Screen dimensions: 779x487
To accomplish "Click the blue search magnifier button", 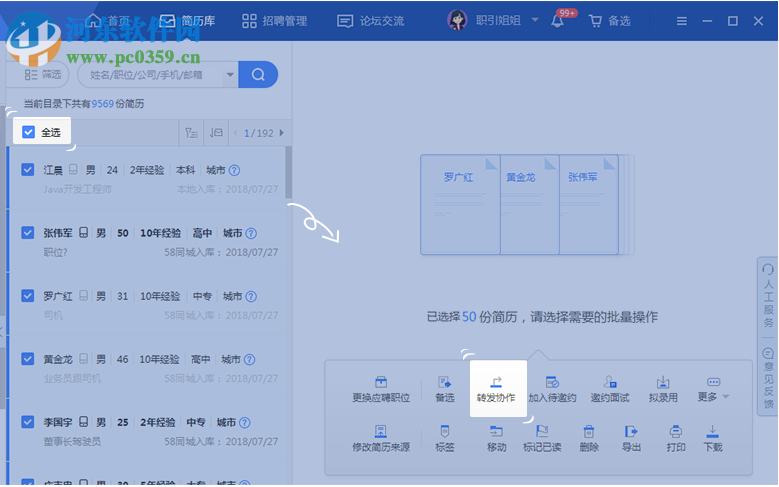I will point(258,75).
